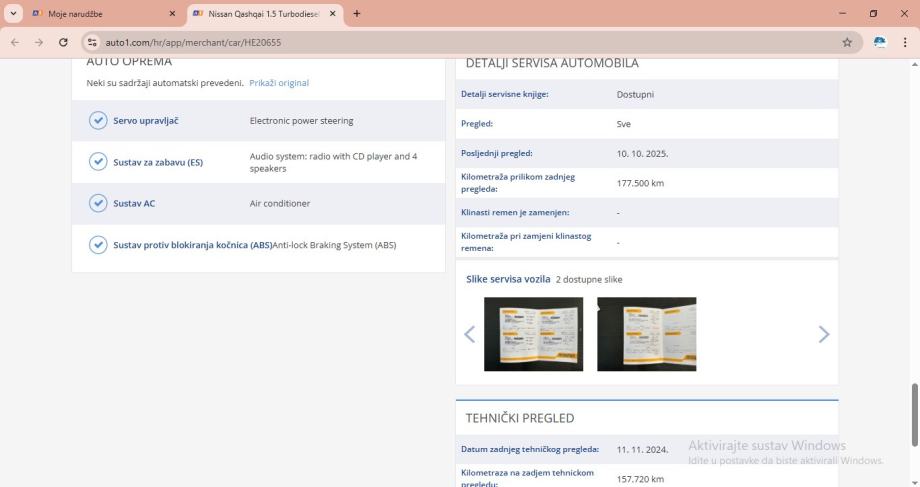
Task: Reload the current page
Action: [x=64, y=42]
